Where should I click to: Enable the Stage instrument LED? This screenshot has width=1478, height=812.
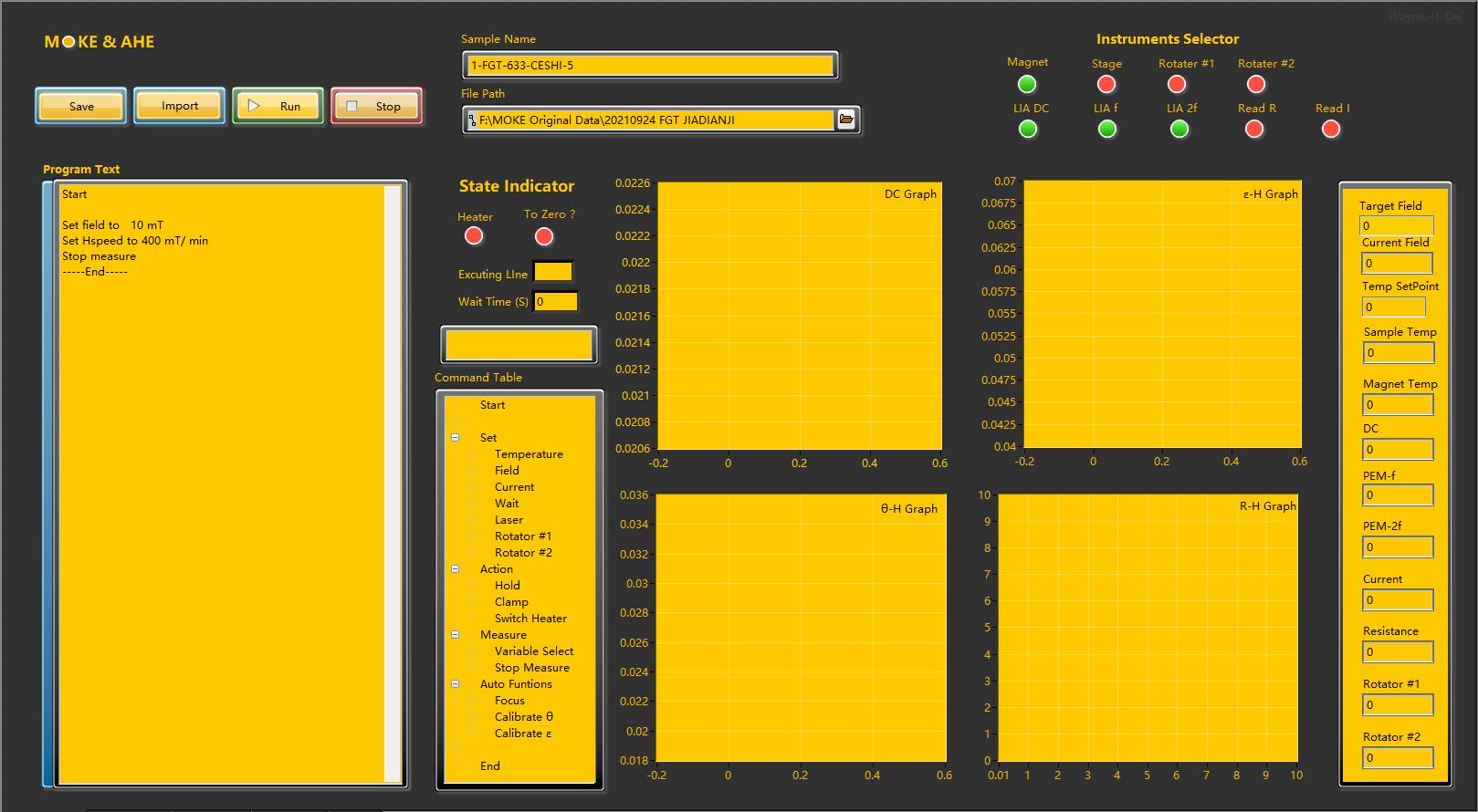pos(1106,85)
